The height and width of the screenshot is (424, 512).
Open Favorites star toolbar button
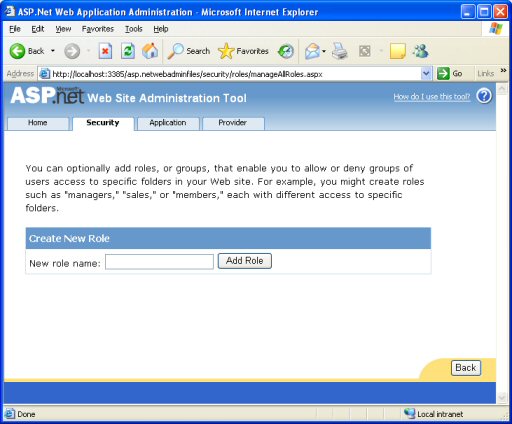coord(243,51)
